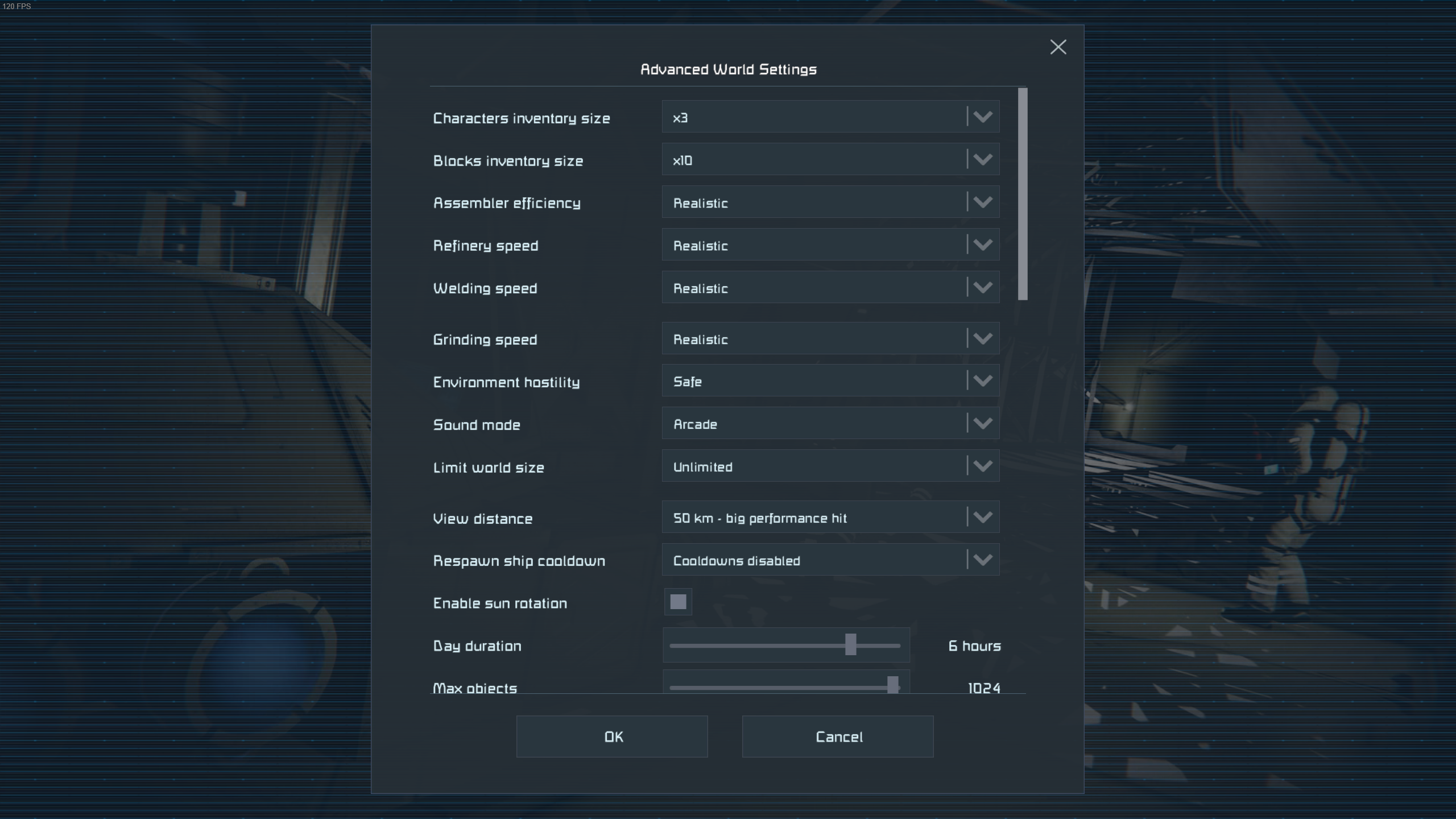This screenshot has height=819, width=1456.
Task: Click Assembler efficiency chevron arrow
Action: point(982,202)
